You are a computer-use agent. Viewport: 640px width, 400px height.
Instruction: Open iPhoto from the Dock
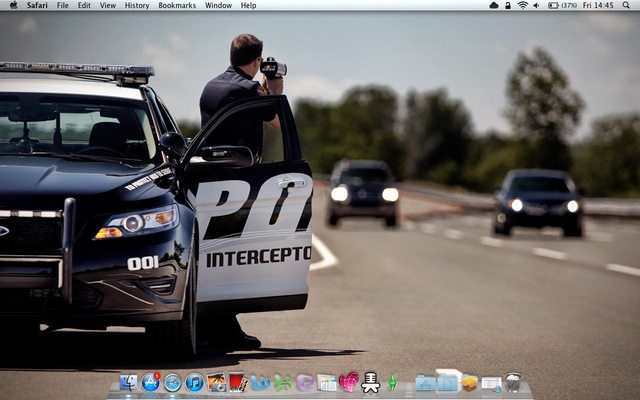217,382
